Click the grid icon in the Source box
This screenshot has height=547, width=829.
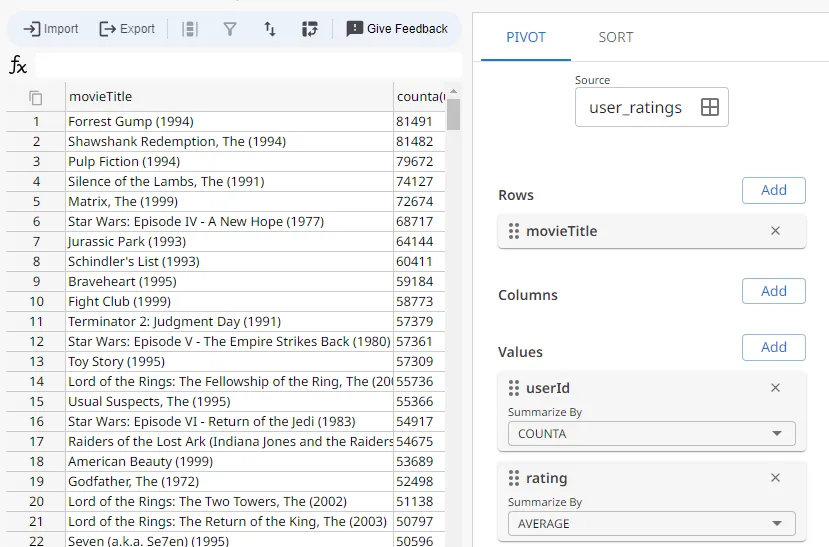[x=710, y=108]
